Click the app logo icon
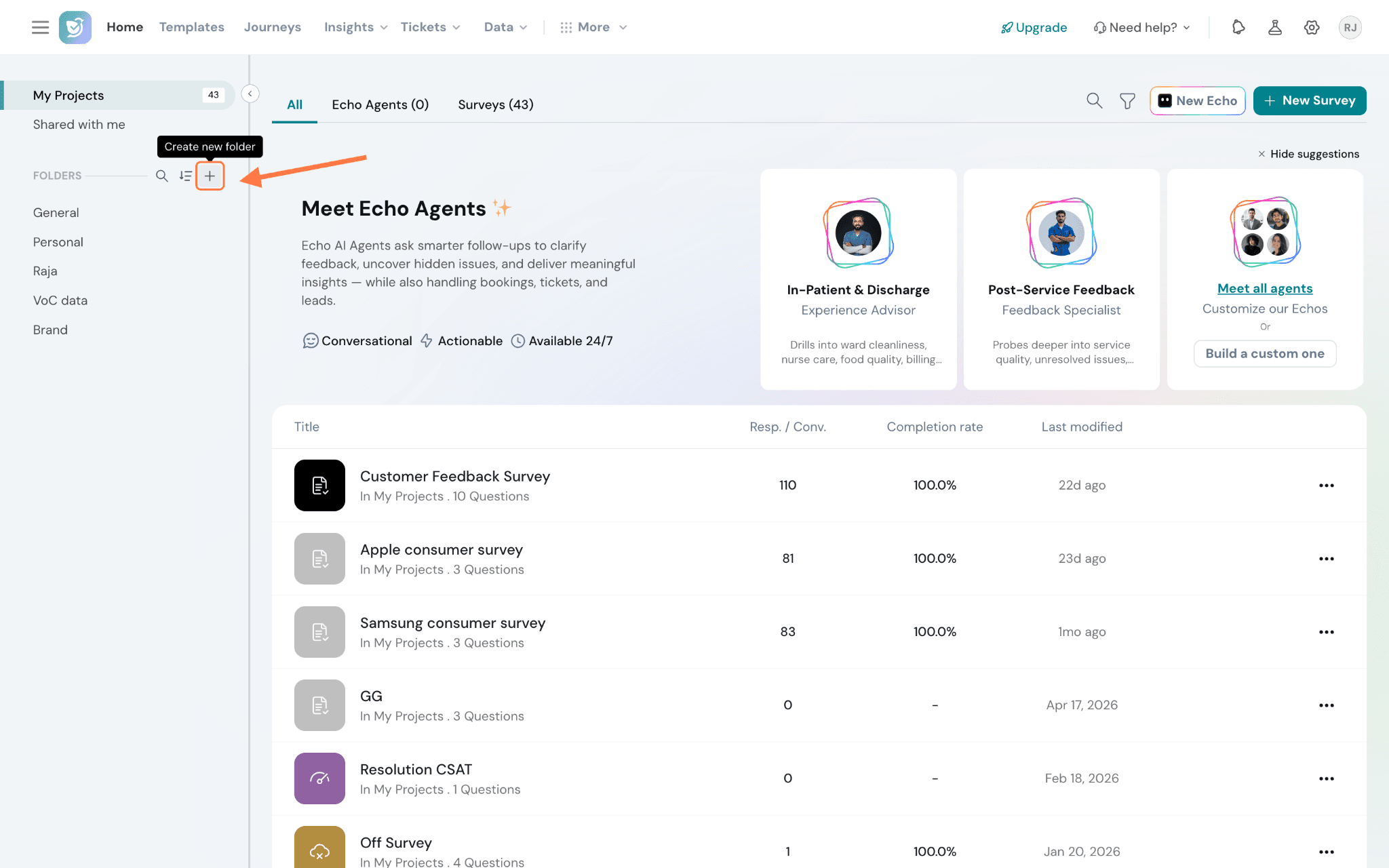 [x=75, y=27]
